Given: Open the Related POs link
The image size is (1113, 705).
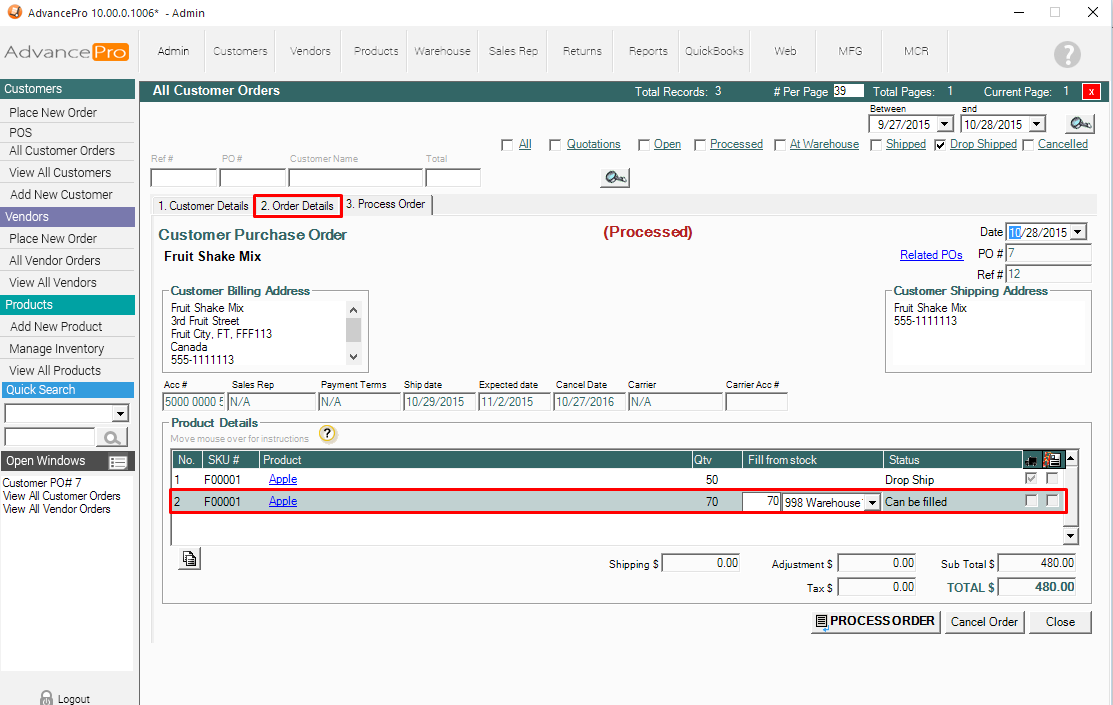Looking at the screenshot, I should (x=931, y=255).
